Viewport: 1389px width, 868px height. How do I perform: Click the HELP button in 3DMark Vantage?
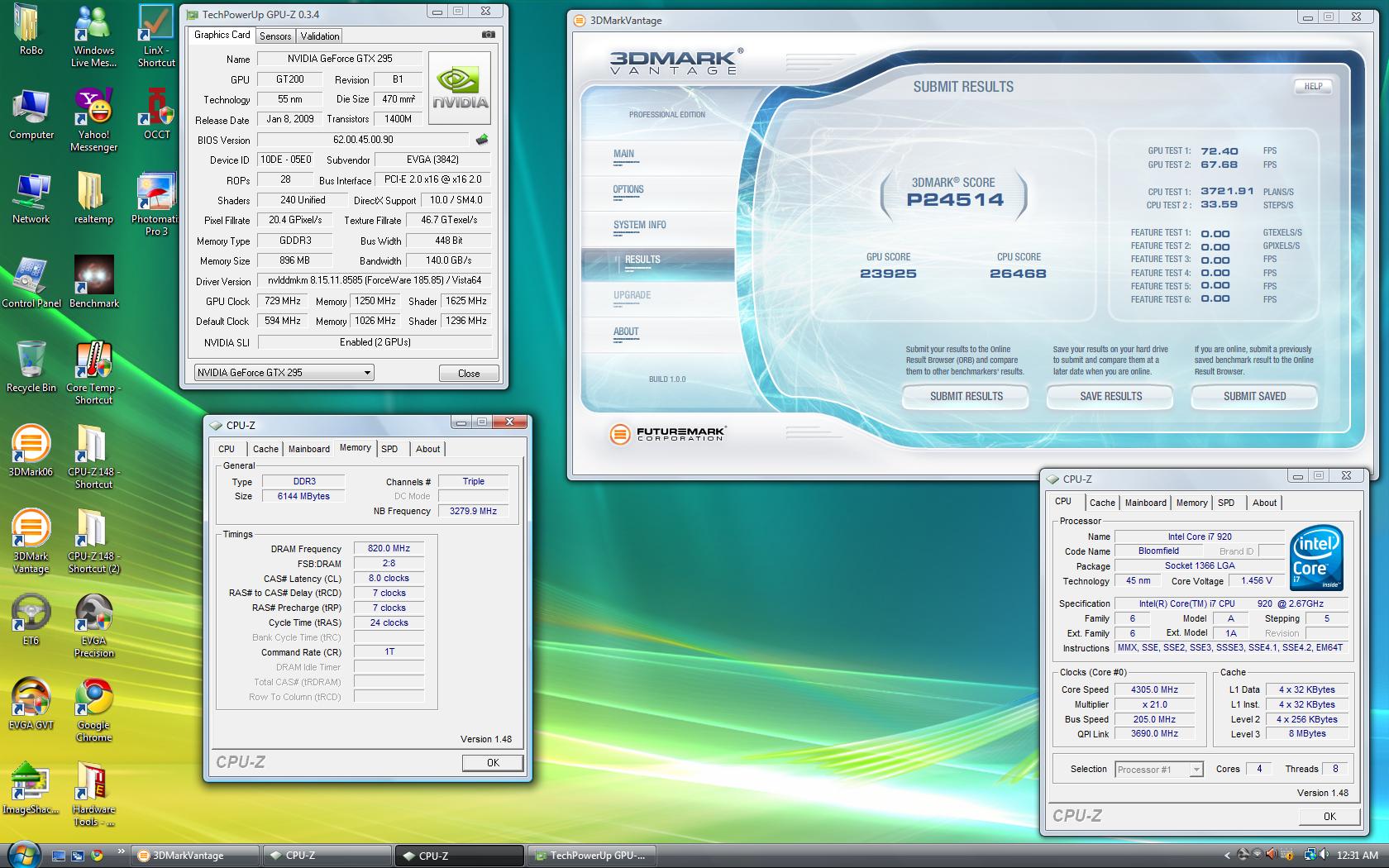click(x=1313, y=86)
